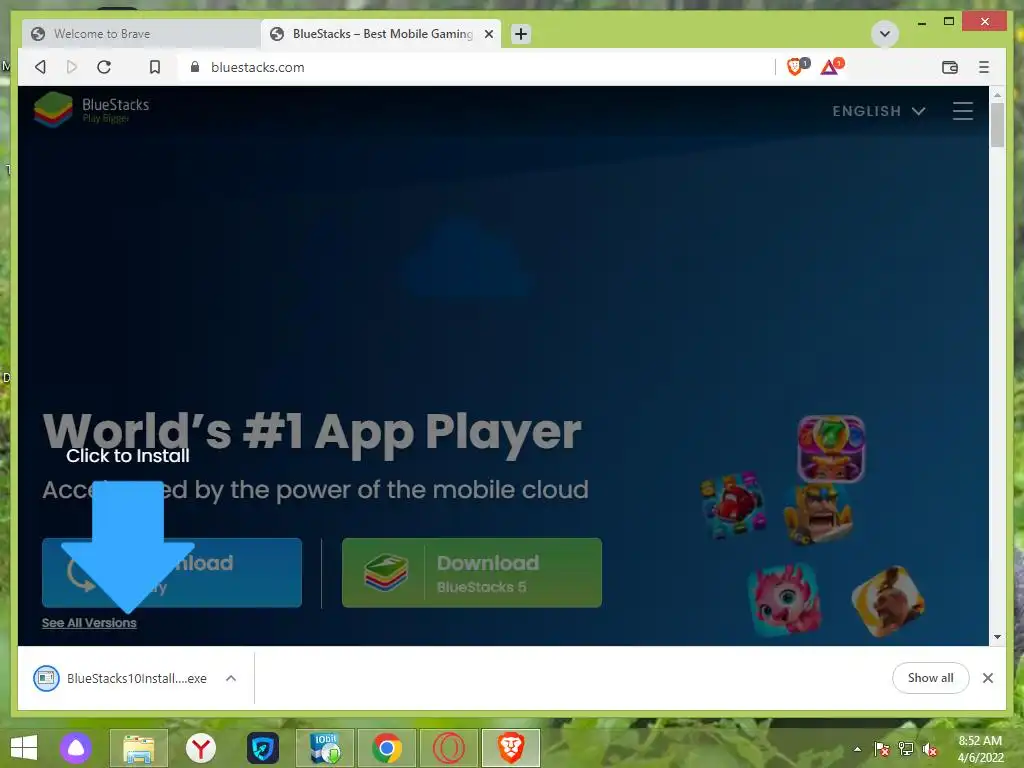
Task: Open the Windows Start button
Action: click(24, 748)
